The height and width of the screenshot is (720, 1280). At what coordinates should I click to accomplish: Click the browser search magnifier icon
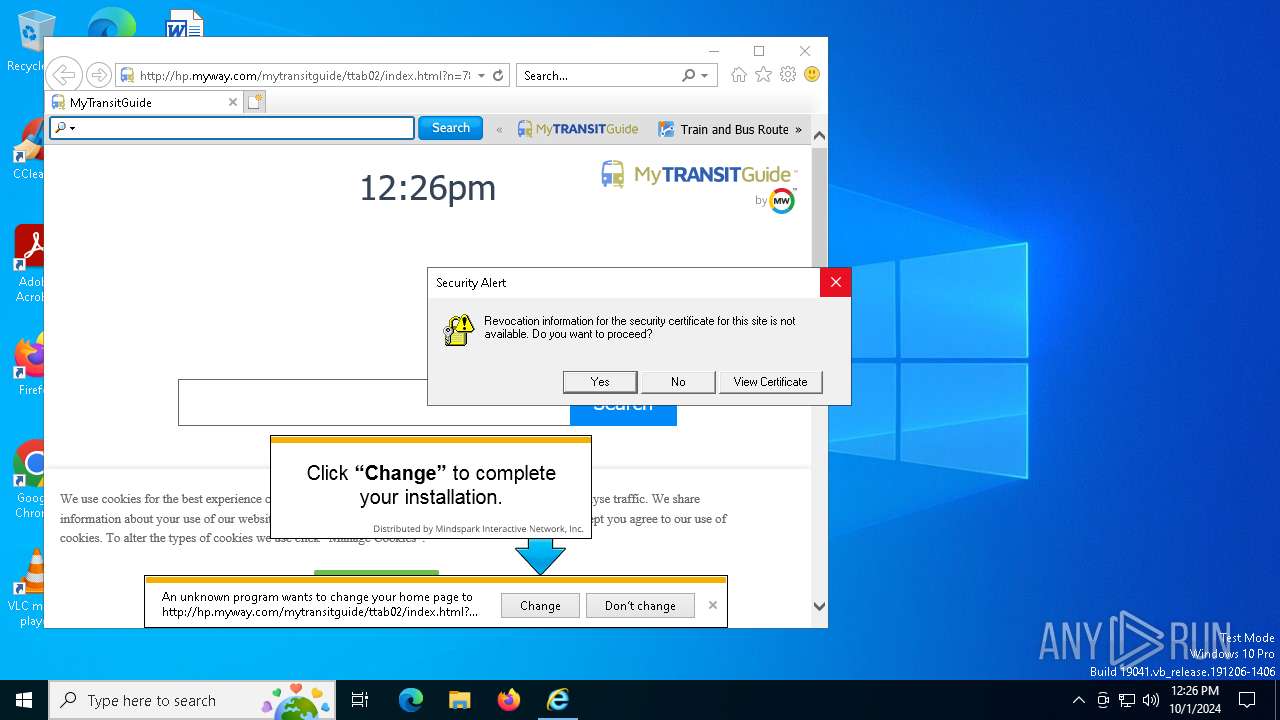[x=689, y=75]
